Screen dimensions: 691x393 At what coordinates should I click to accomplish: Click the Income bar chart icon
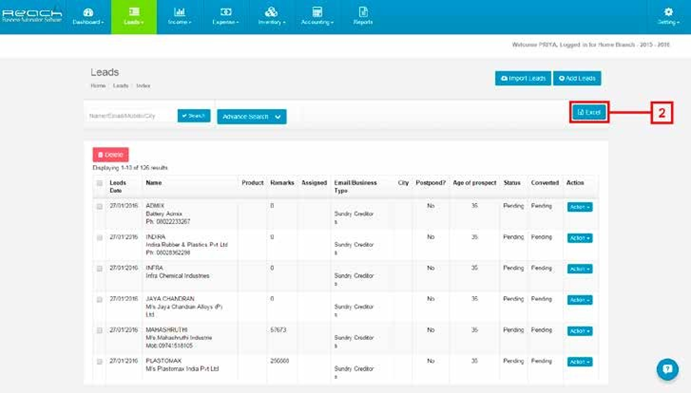coord(179,12)
